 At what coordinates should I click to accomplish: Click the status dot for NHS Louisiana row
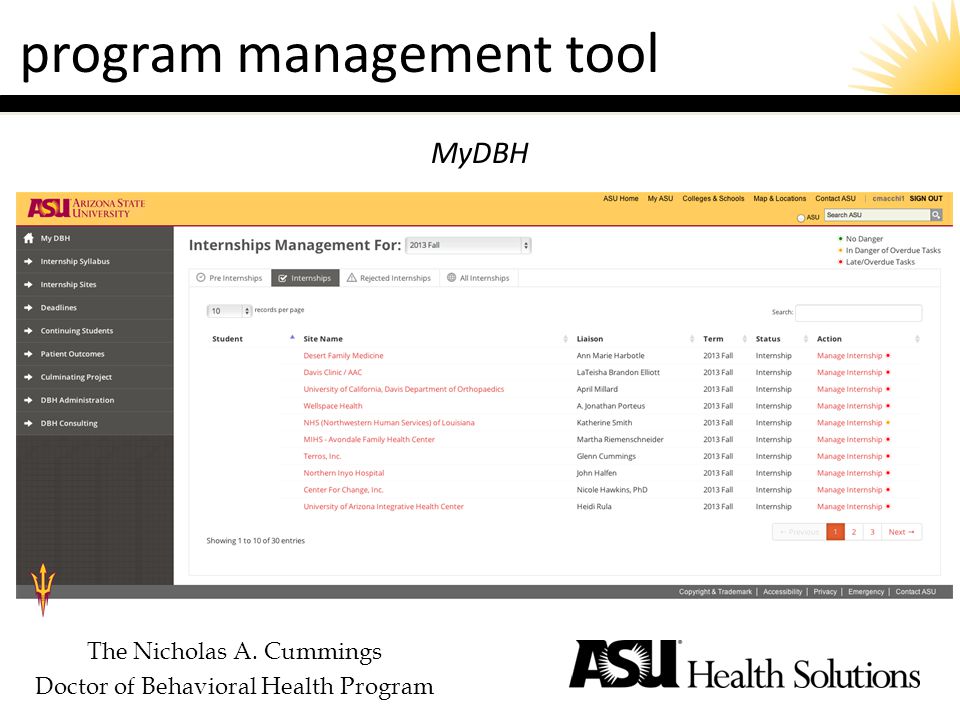tap(888, 422)
